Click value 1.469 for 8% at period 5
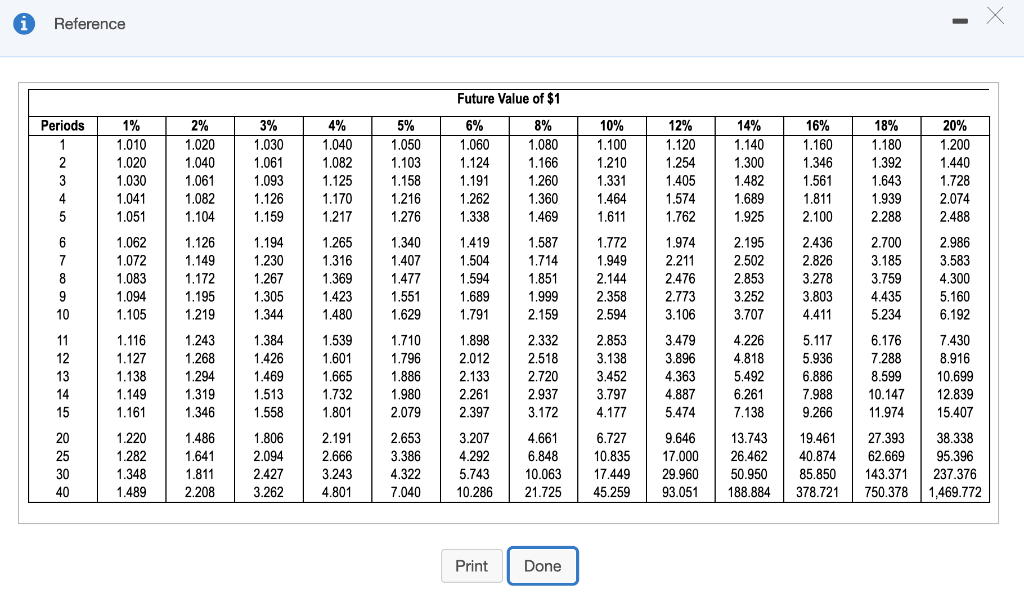 (x=543, y=217)
